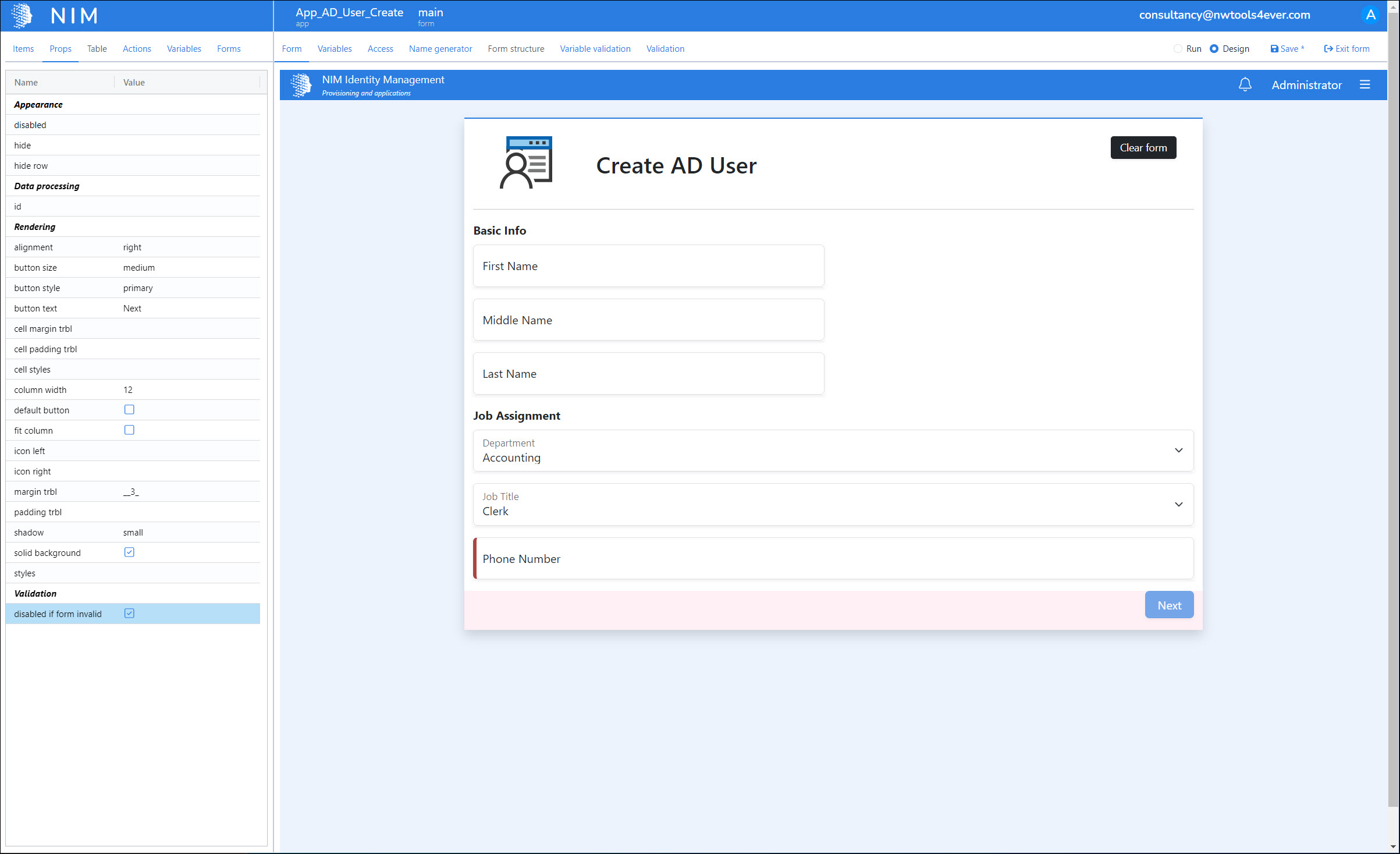Click the button style value primary

[x=138, y=288]
